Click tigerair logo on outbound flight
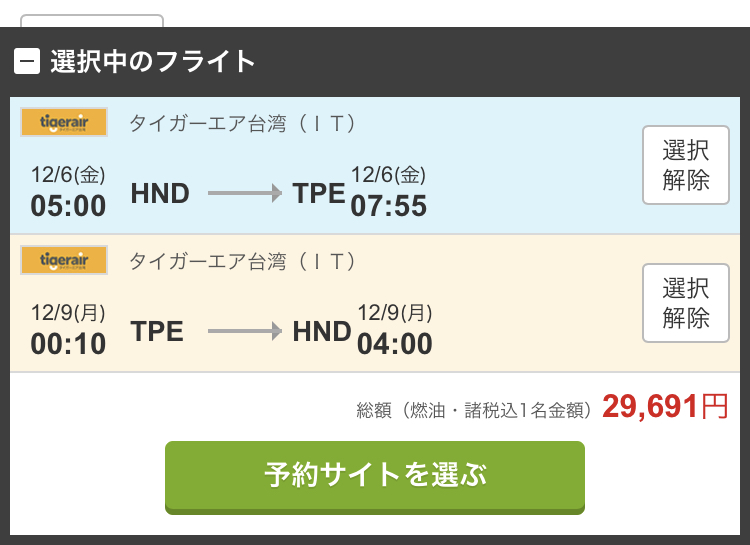 coord(64,122)
